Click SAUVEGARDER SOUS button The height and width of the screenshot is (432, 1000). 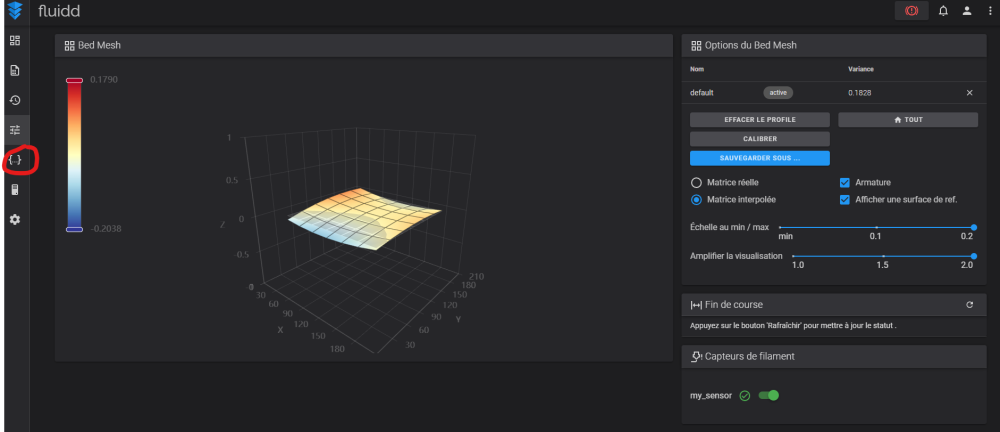pos(760,158)
